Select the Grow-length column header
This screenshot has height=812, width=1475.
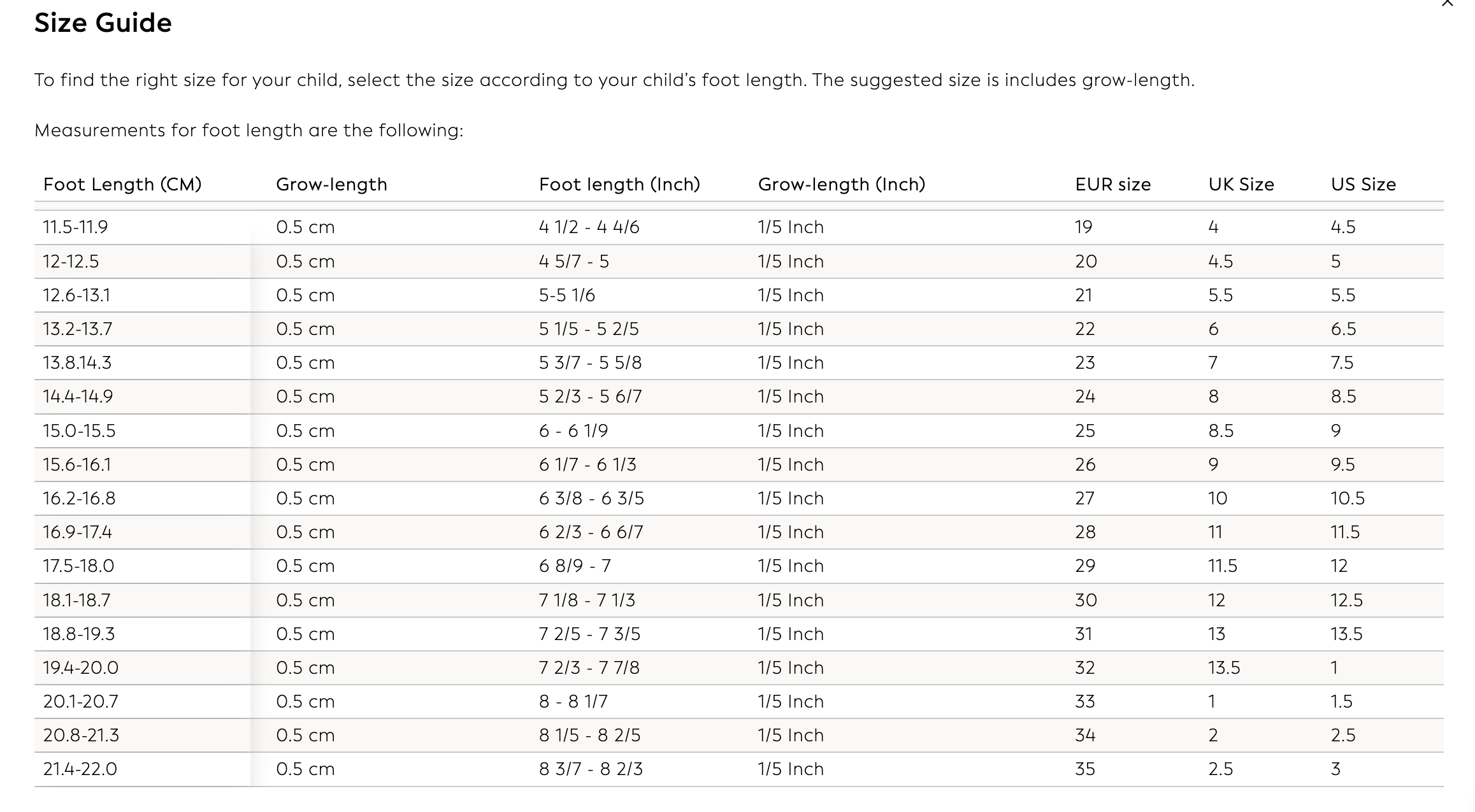pyautogui.click(x=331, y=185)
